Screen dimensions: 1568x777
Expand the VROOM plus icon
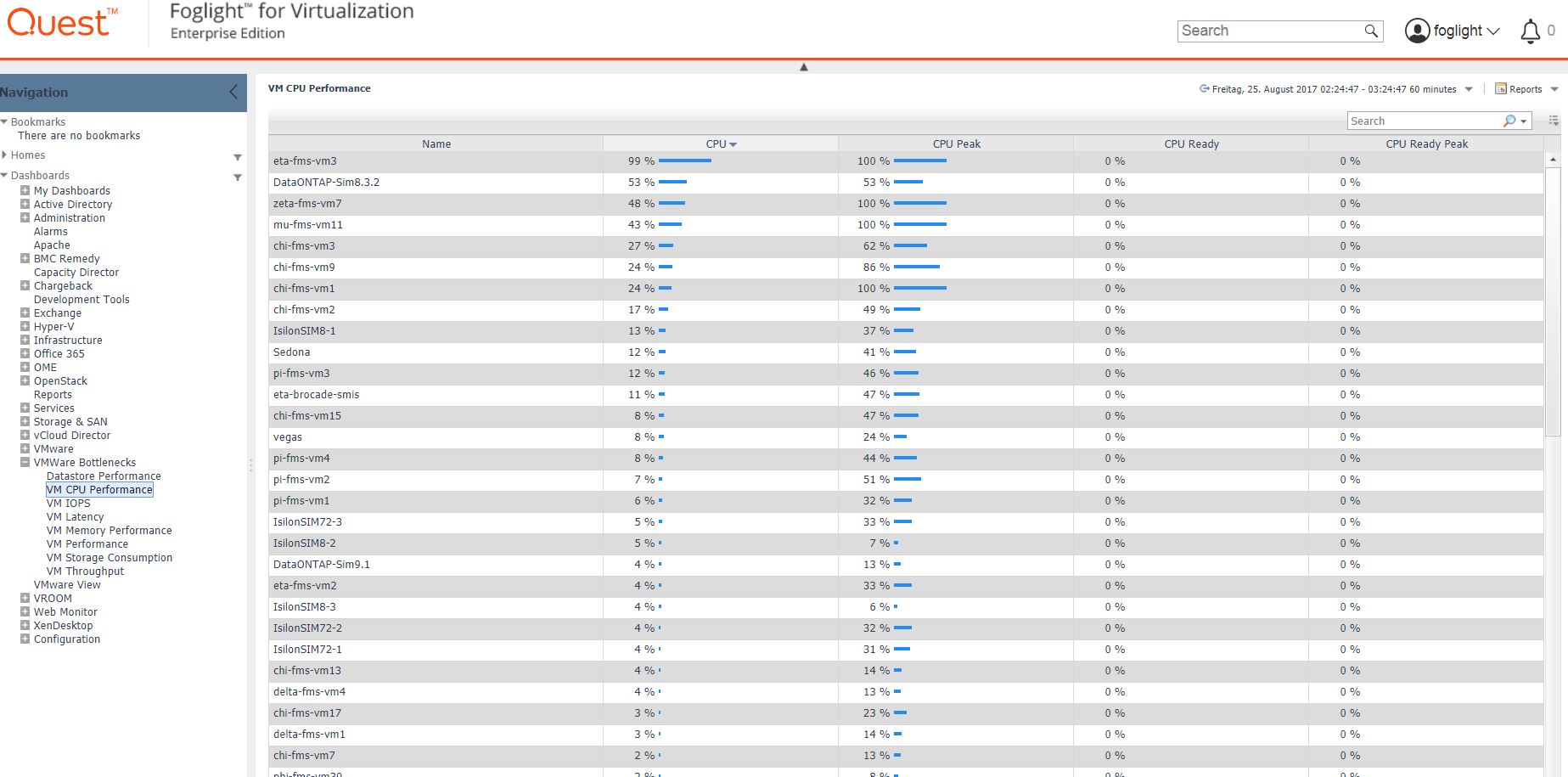pyautogui.click(x=25, y=598)
